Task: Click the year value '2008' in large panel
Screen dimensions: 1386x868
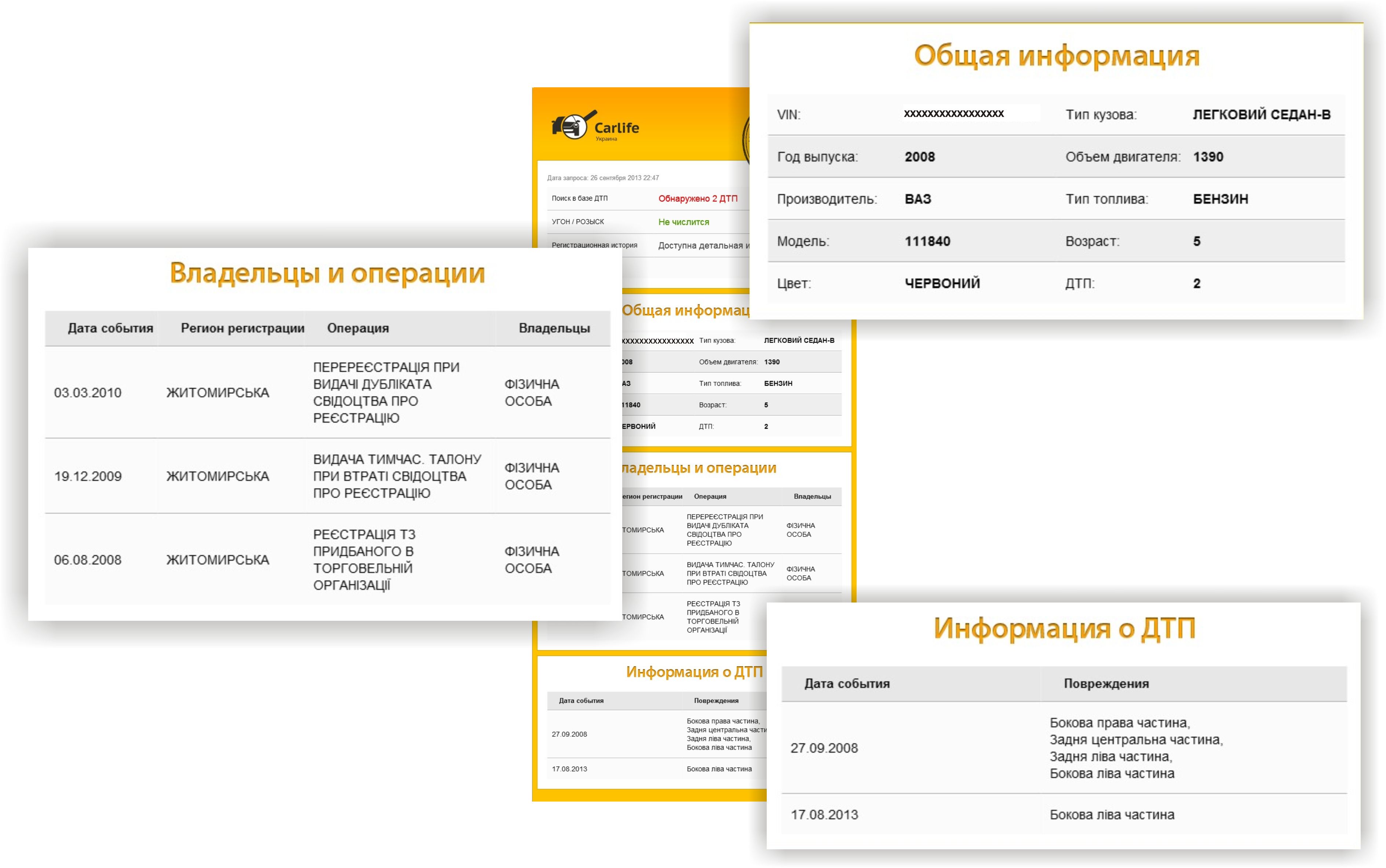Action: point(919,157)
